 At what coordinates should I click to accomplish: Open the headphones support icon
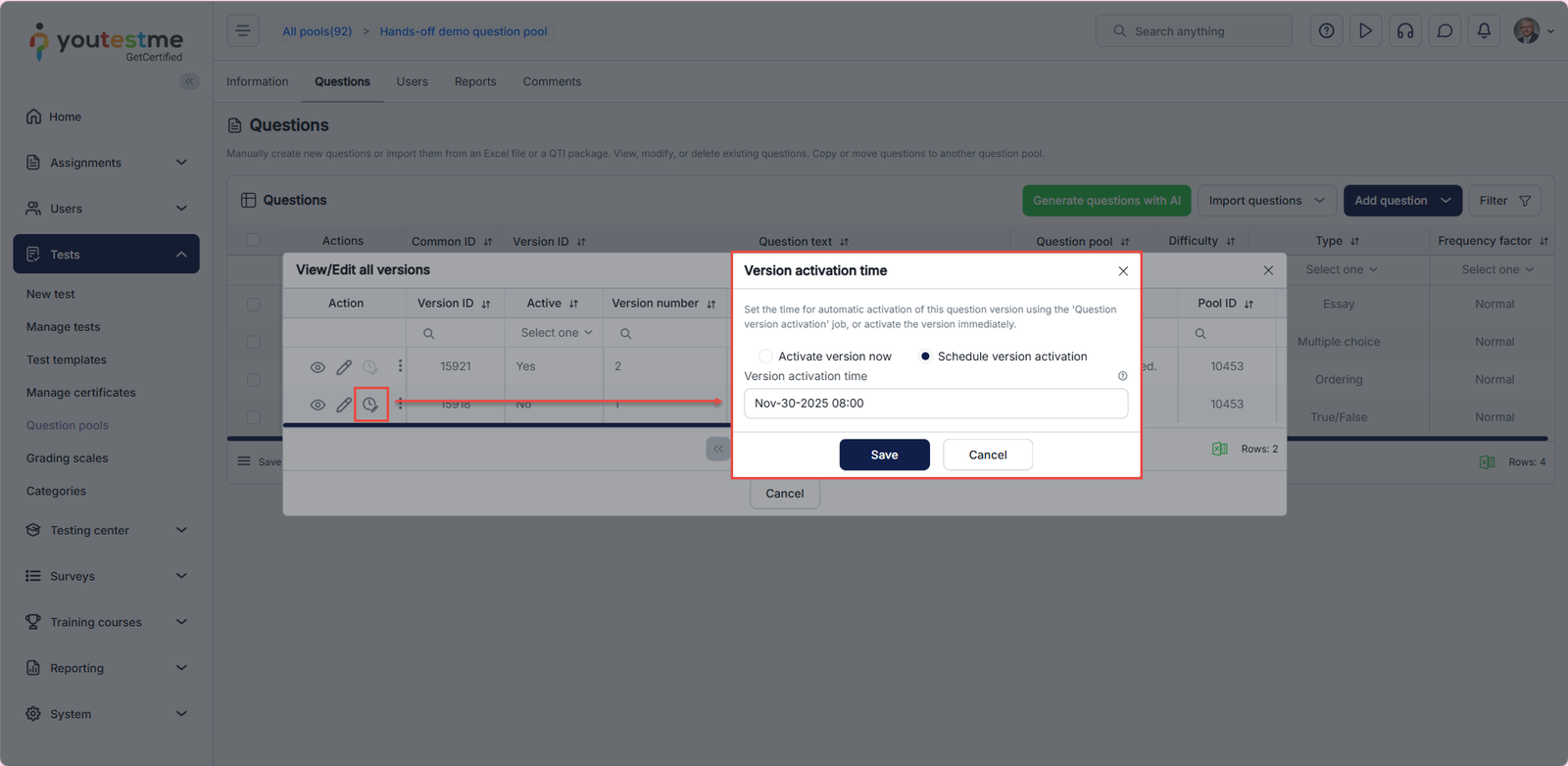point(1405,31)
